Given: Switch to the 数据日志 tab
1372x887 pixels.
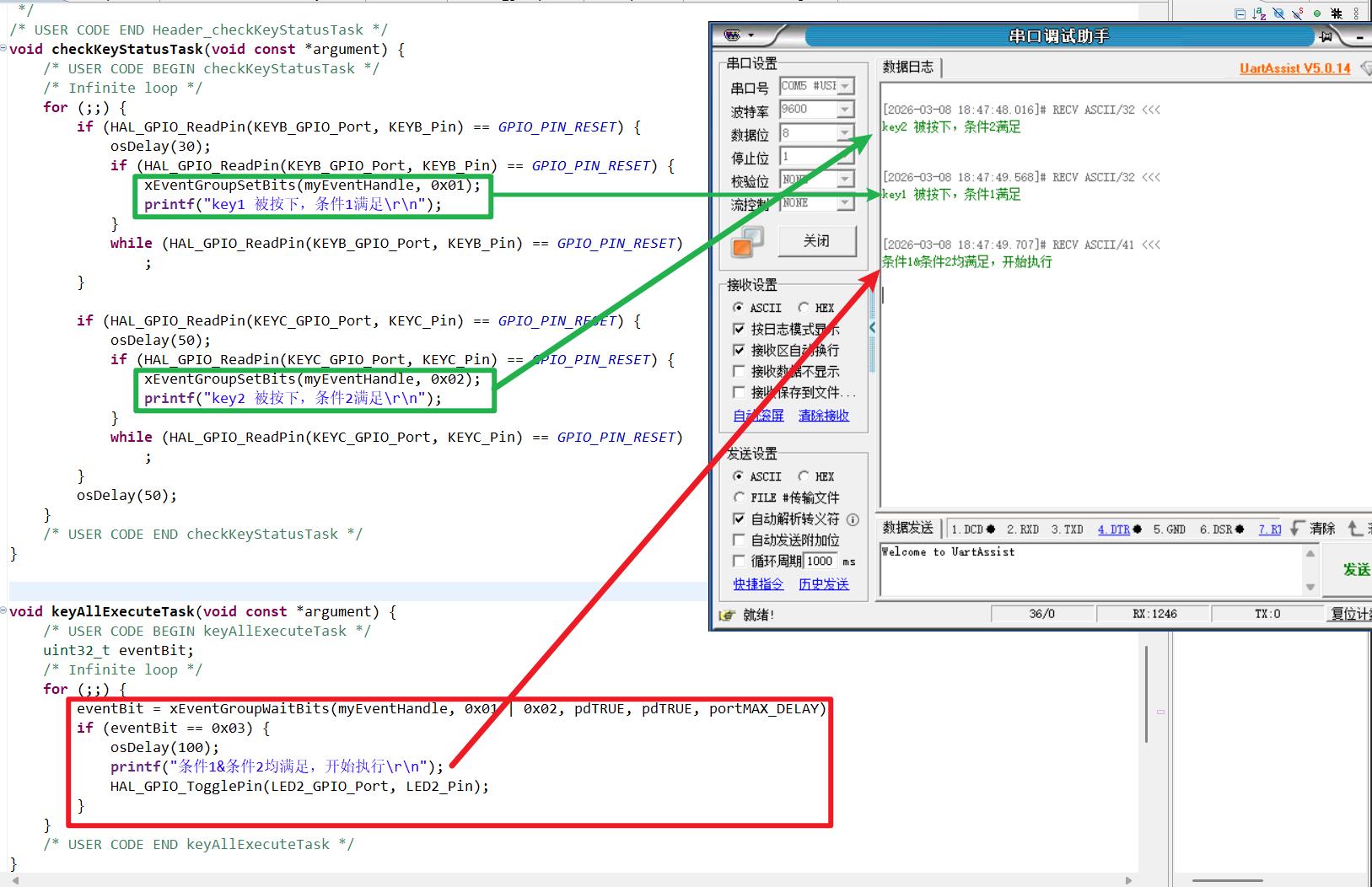Looking at the screenshot, I should pos(908,67).
